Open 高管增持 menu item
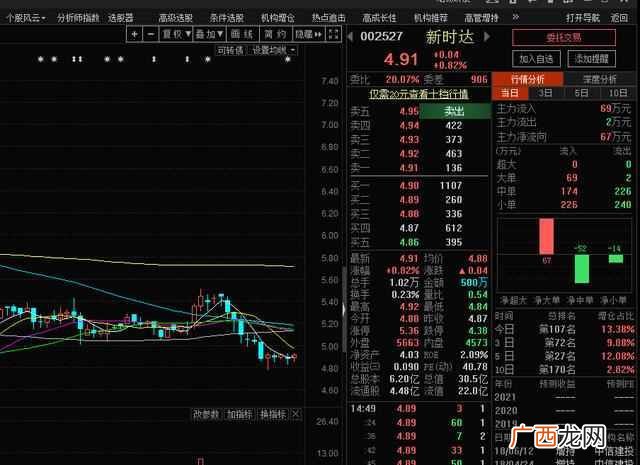This screenshot has height=465, width=640. pyautogui.click(x=481, y=18)
